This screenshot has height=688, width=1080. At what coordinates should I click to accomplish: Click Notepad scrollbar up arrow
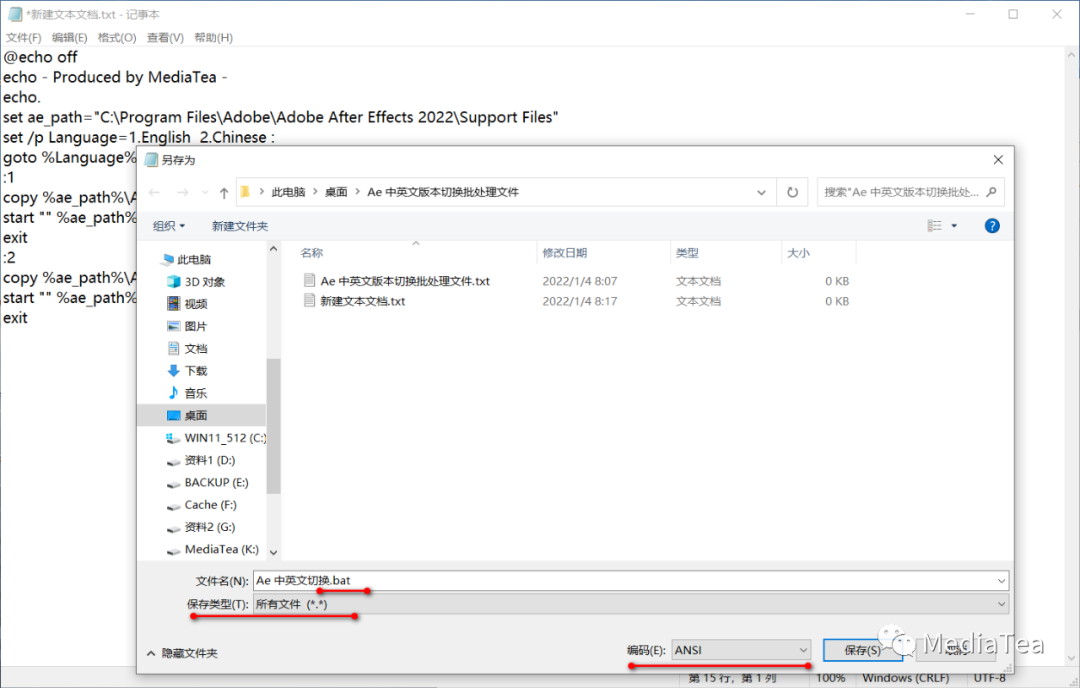tap(1072, 55)
